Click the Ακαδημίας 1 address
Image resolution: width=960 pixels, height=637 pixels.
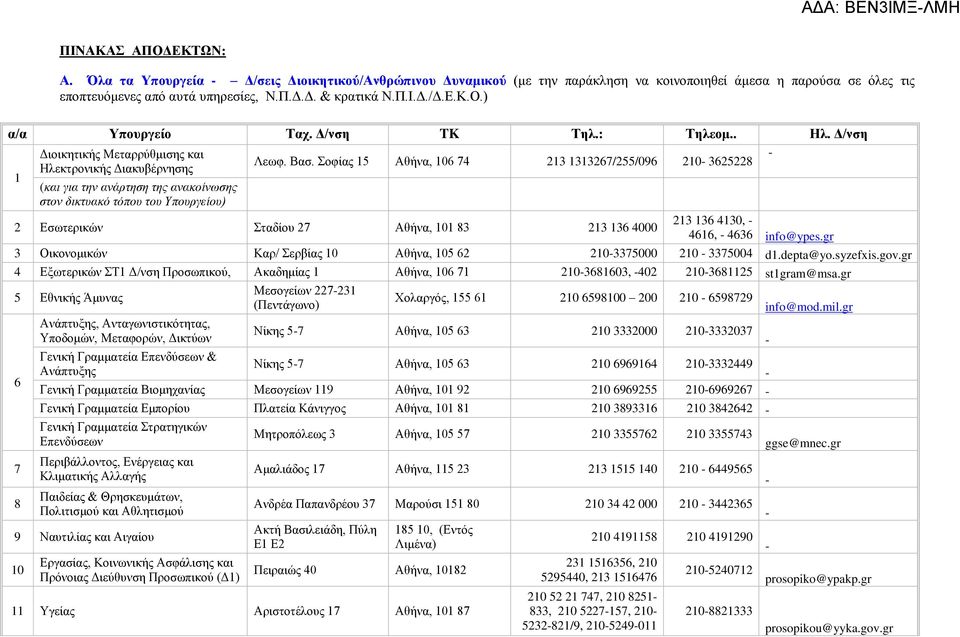click(x=286, y=272)
